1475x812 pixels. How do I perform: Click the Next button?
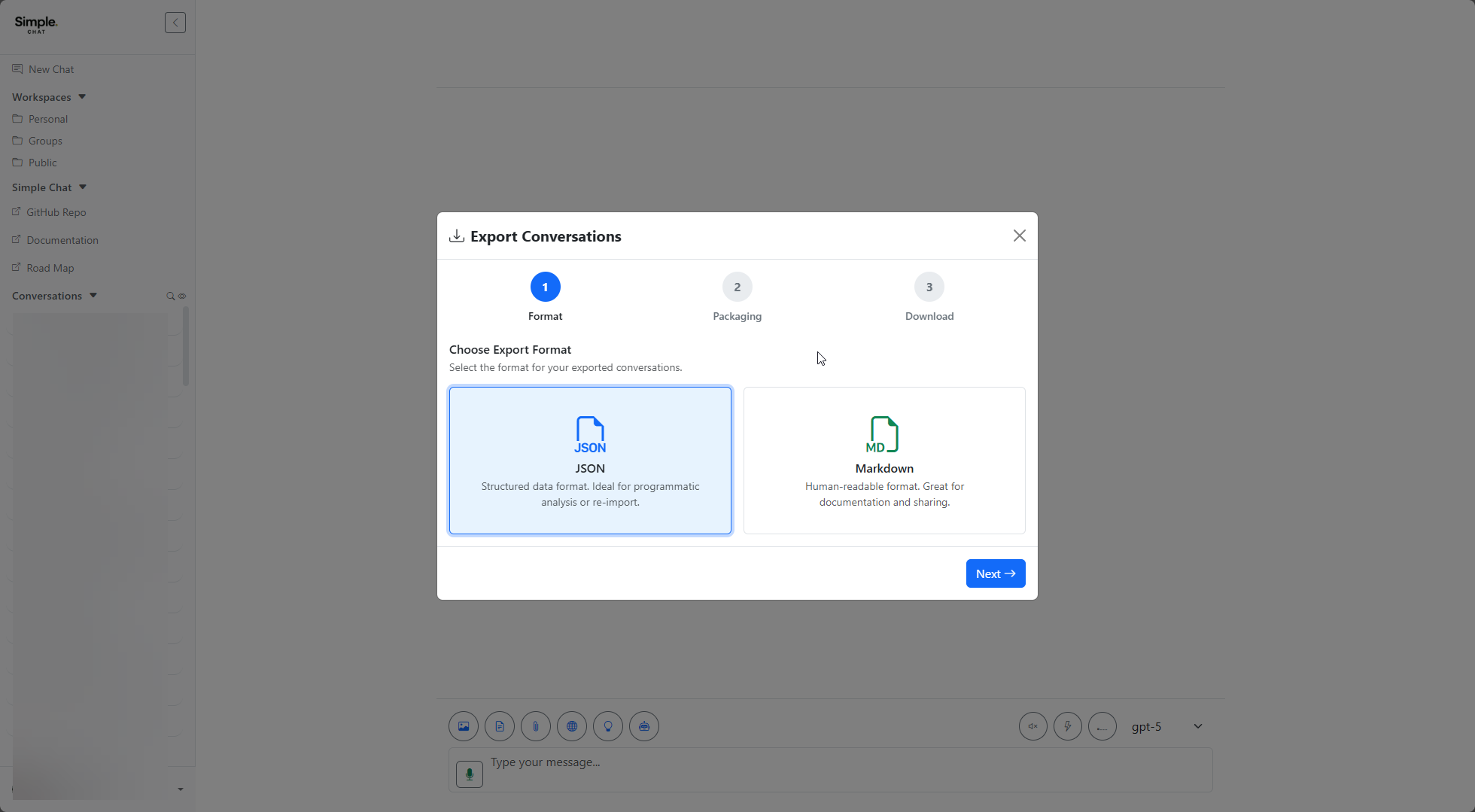tap(995, 573)
